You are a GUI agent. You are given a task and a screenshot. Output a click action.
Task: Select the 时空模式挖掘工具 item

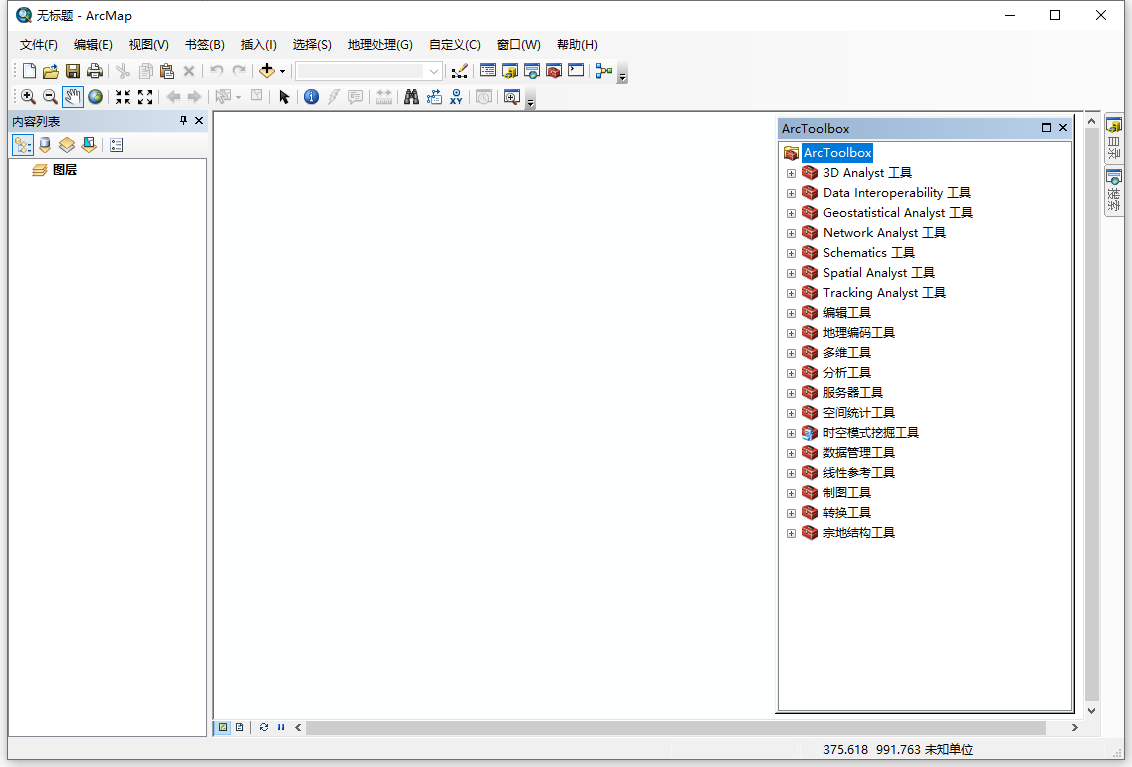(871, 433)
